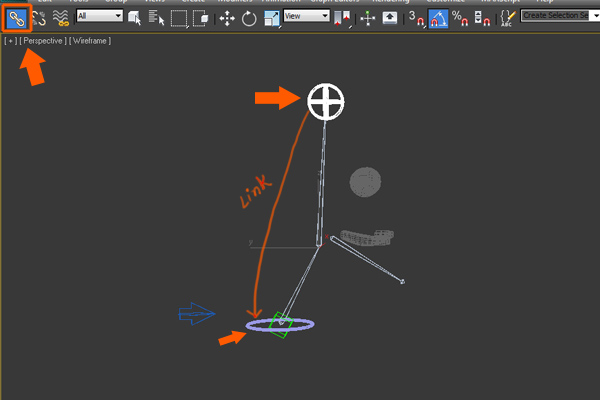
Task: Activate the Select and Link tool
Action: tap(16, 18)
